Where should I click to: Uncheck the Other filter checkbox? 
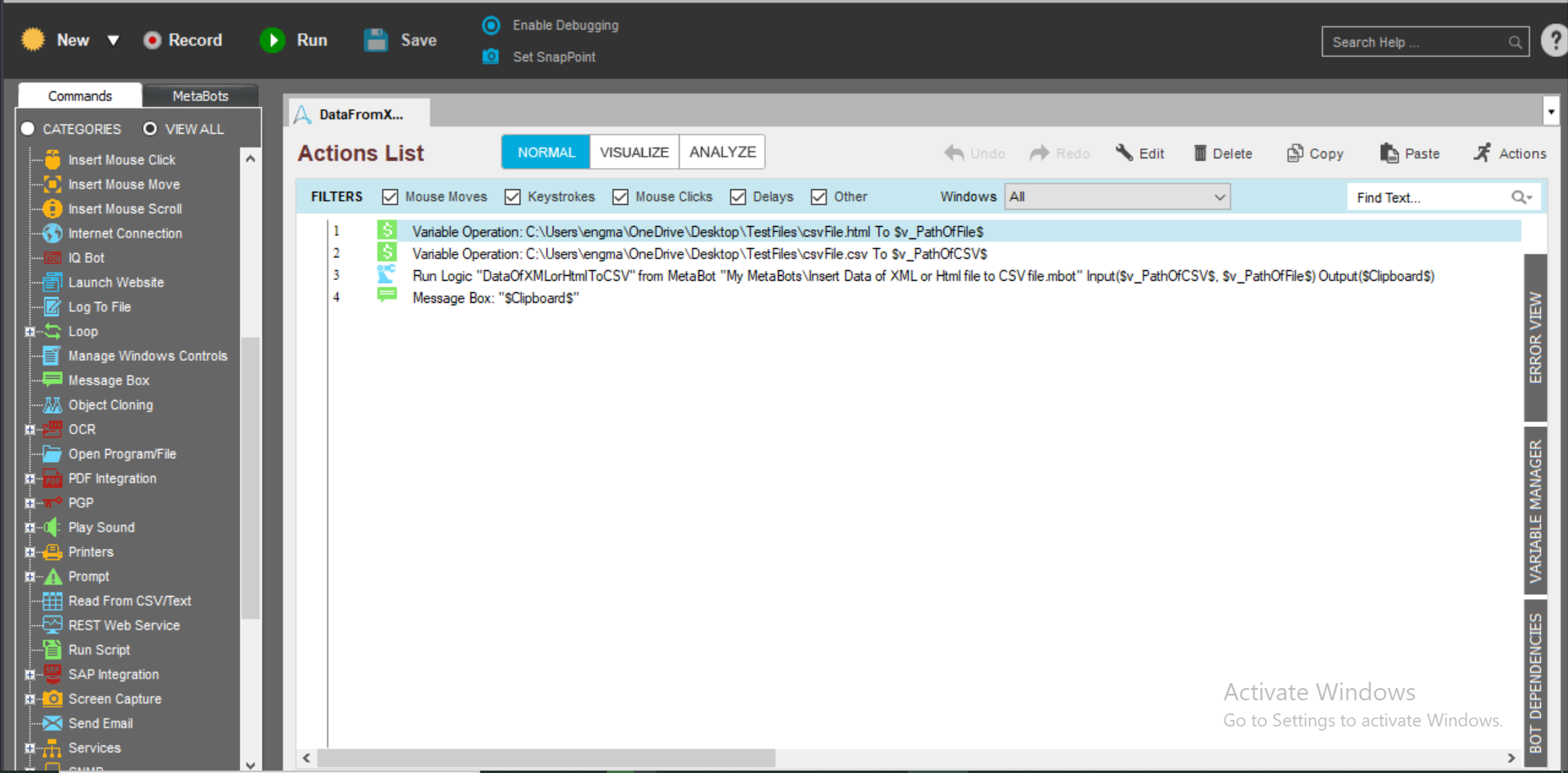(x=819, y=197)
